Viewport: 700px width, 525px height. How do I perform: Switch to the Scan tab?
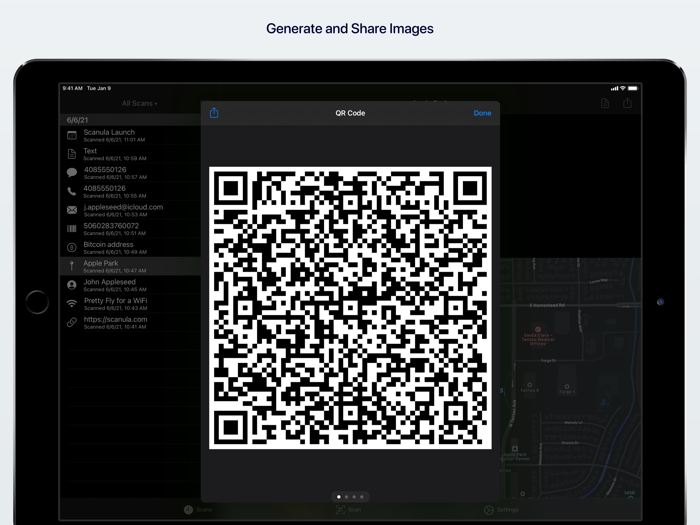tap(349, 510)
